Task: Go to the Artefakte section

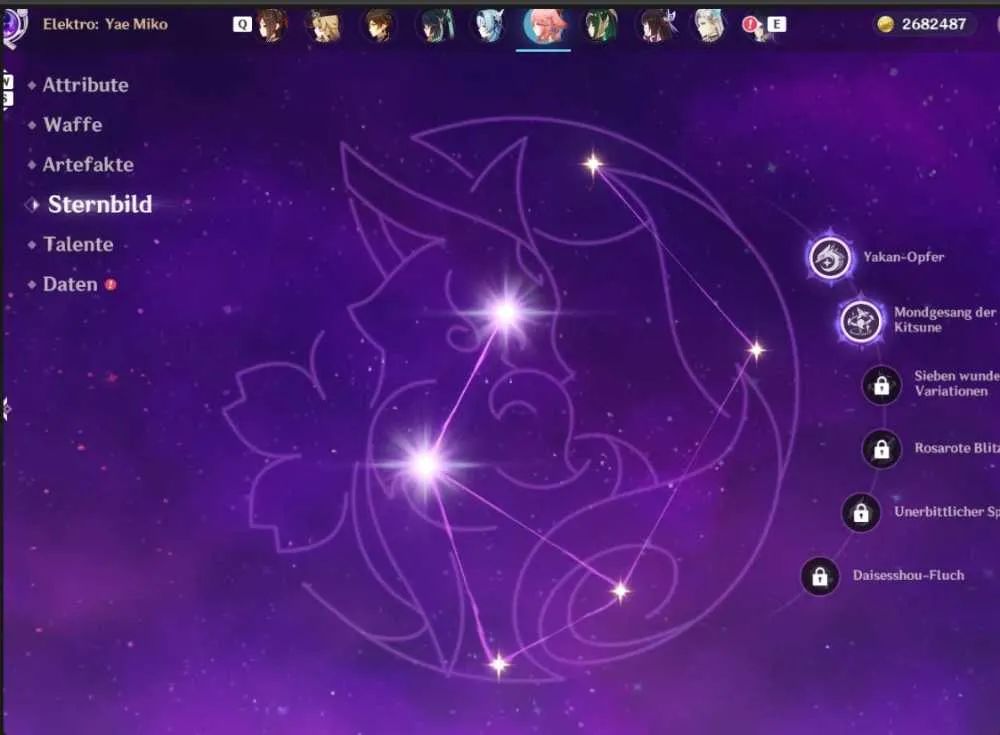Action: 88,165
